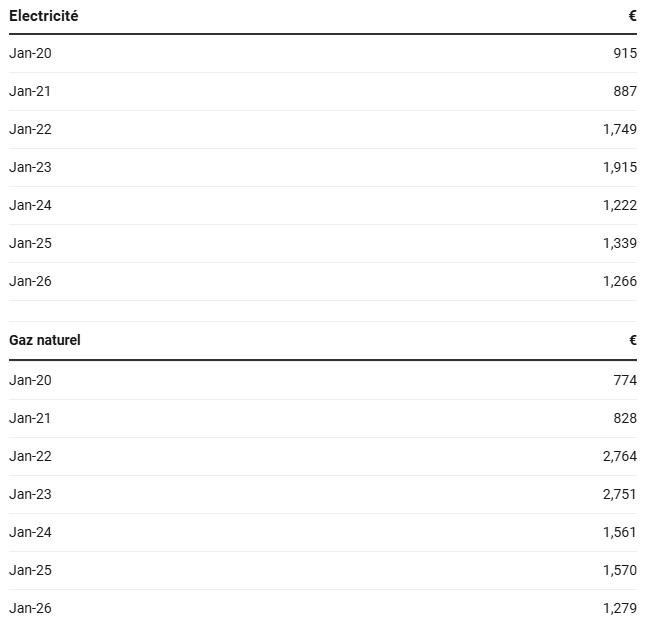660x634 pixels.
Task: Click the 1,570 gas value
Action: point(620,570)
